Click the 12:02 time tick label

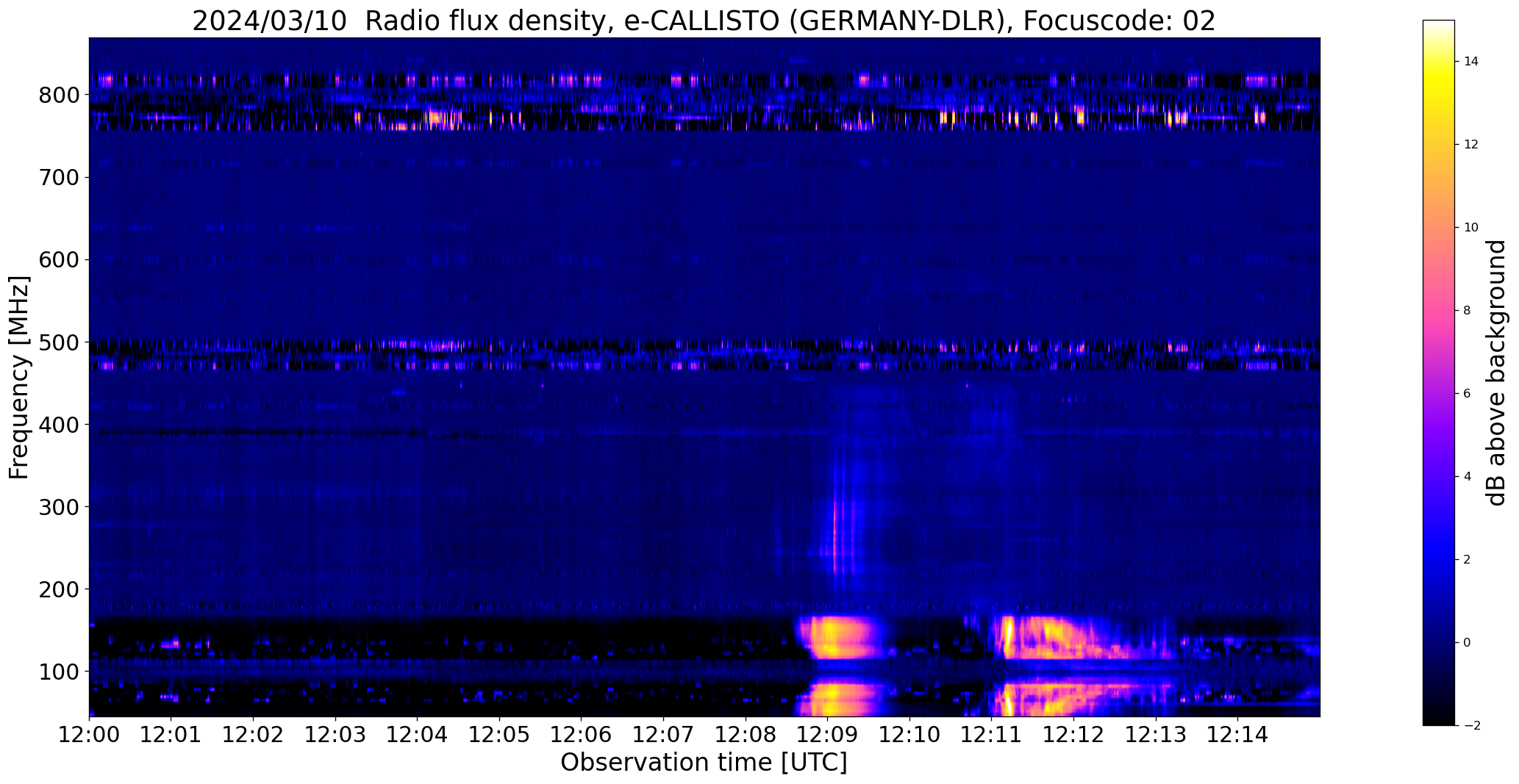pyautogui.click(x=254, y=734)
